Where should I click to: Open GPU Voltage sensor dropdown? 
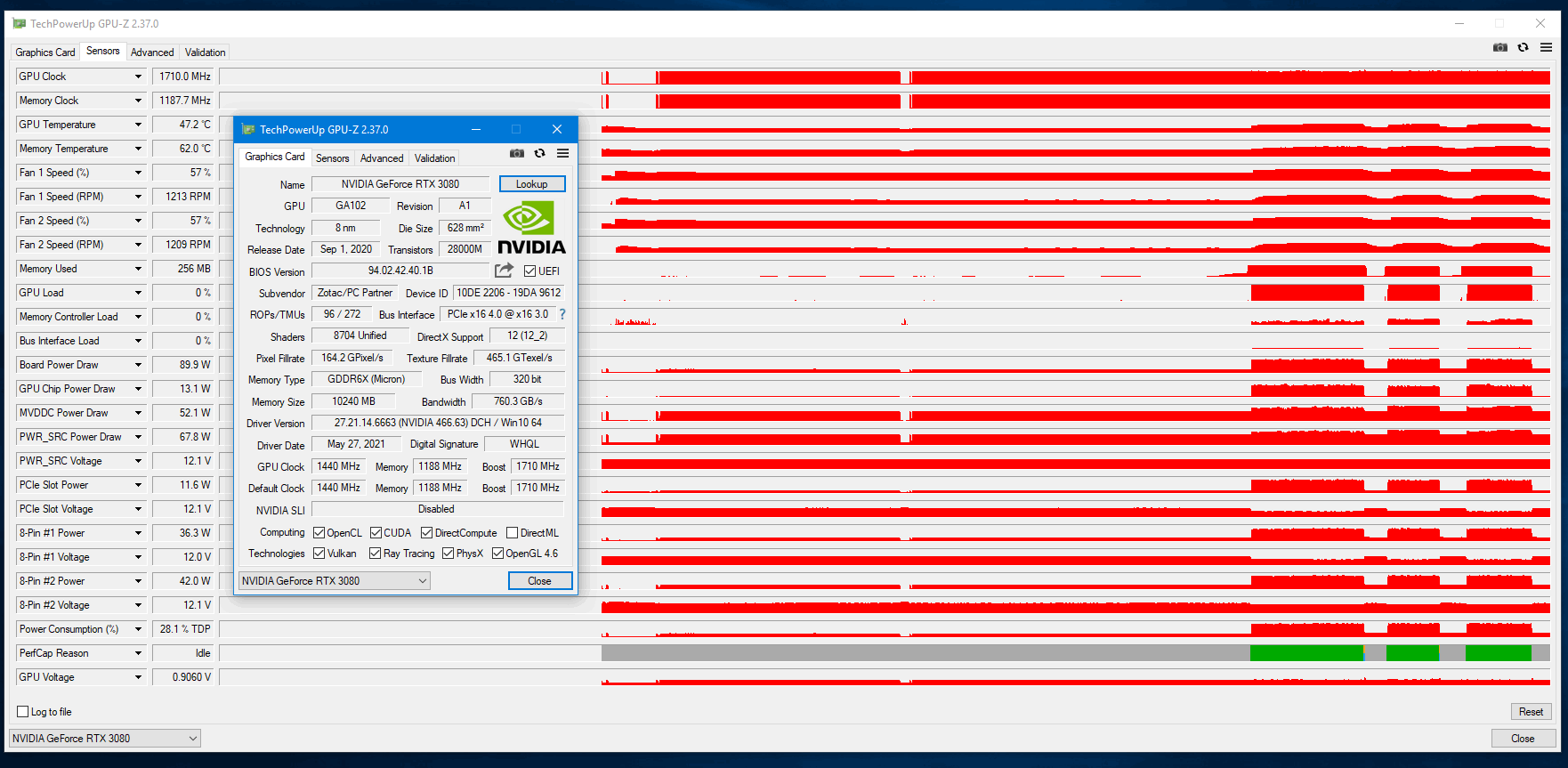tap(138, 677)
